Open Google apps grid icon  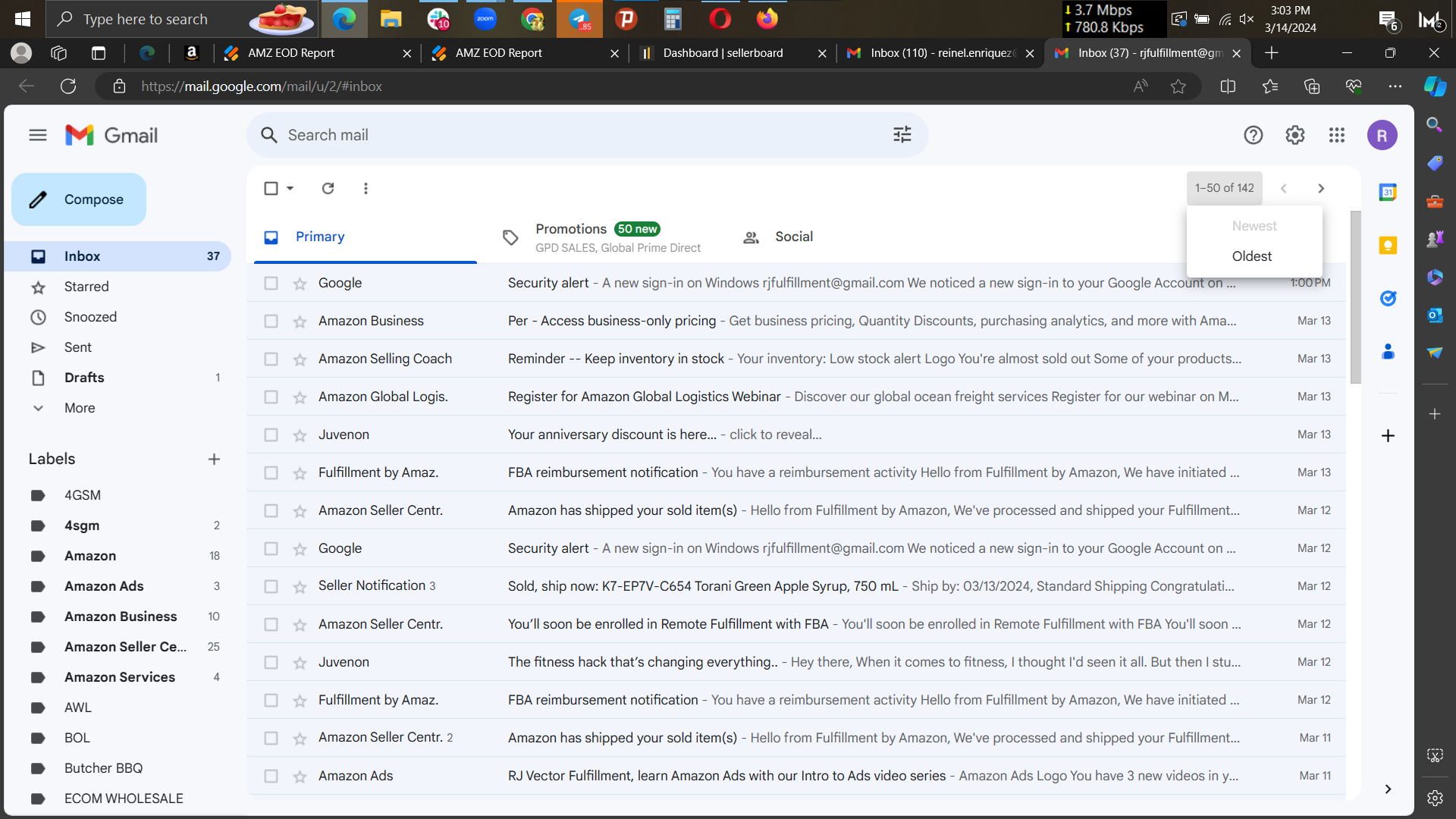(x=1337, y=135)
